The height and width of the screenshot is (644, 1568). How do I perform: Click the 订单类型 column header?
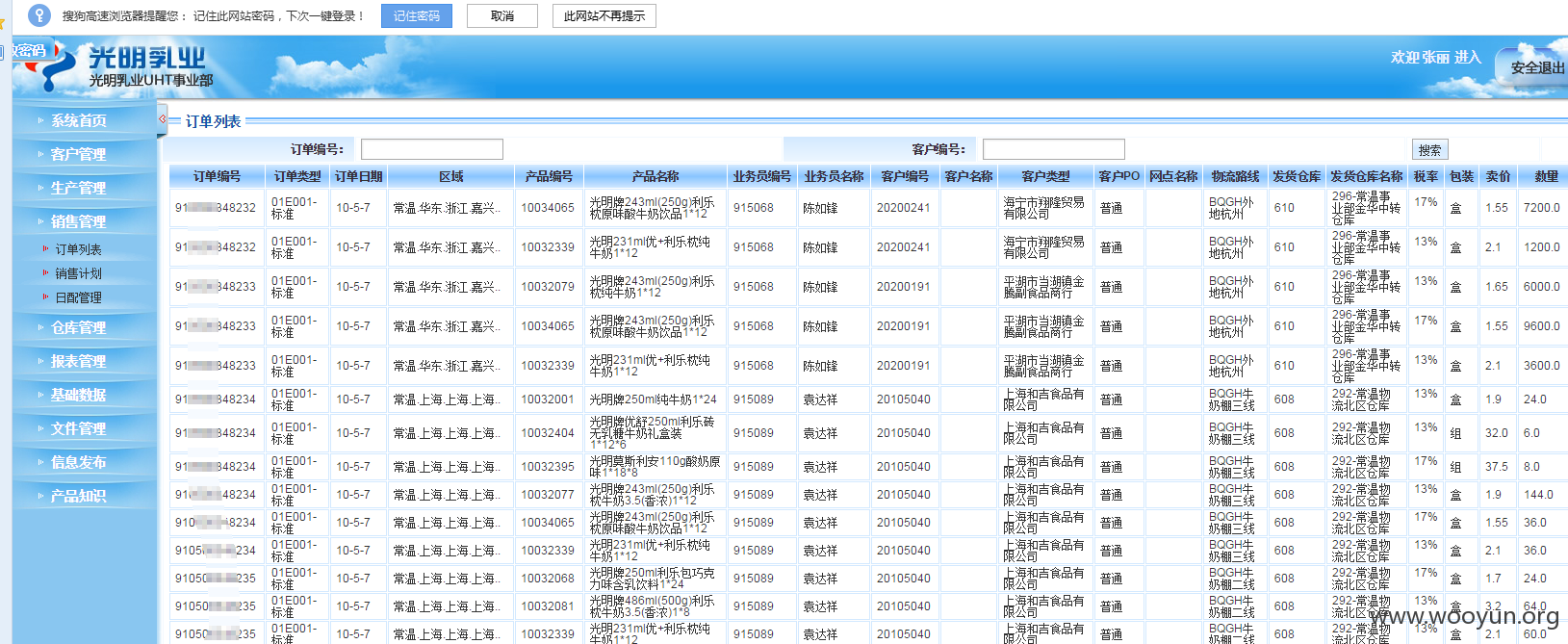pos(297,176)
